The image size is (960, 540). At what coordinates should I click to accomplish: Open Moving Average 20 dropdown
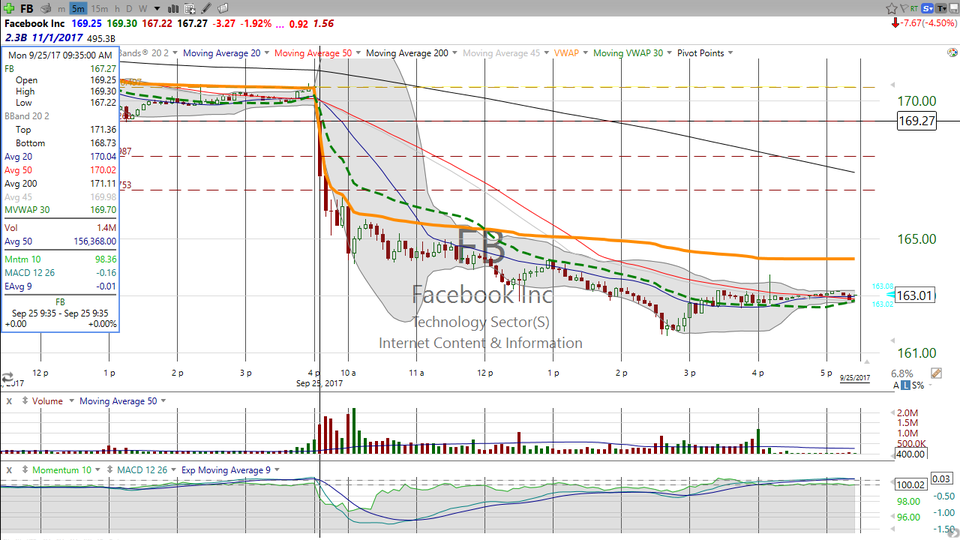point(266,53)
